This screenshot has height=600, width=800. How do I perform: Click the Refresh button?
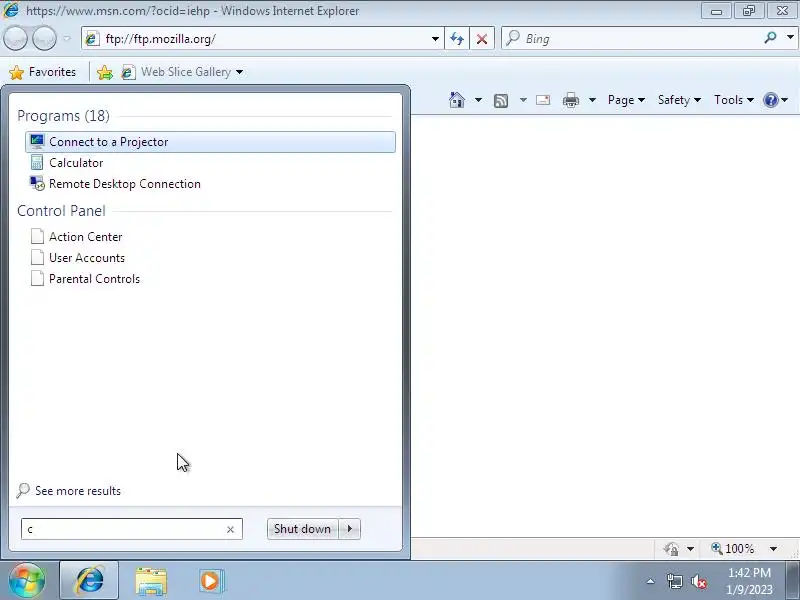457,39
